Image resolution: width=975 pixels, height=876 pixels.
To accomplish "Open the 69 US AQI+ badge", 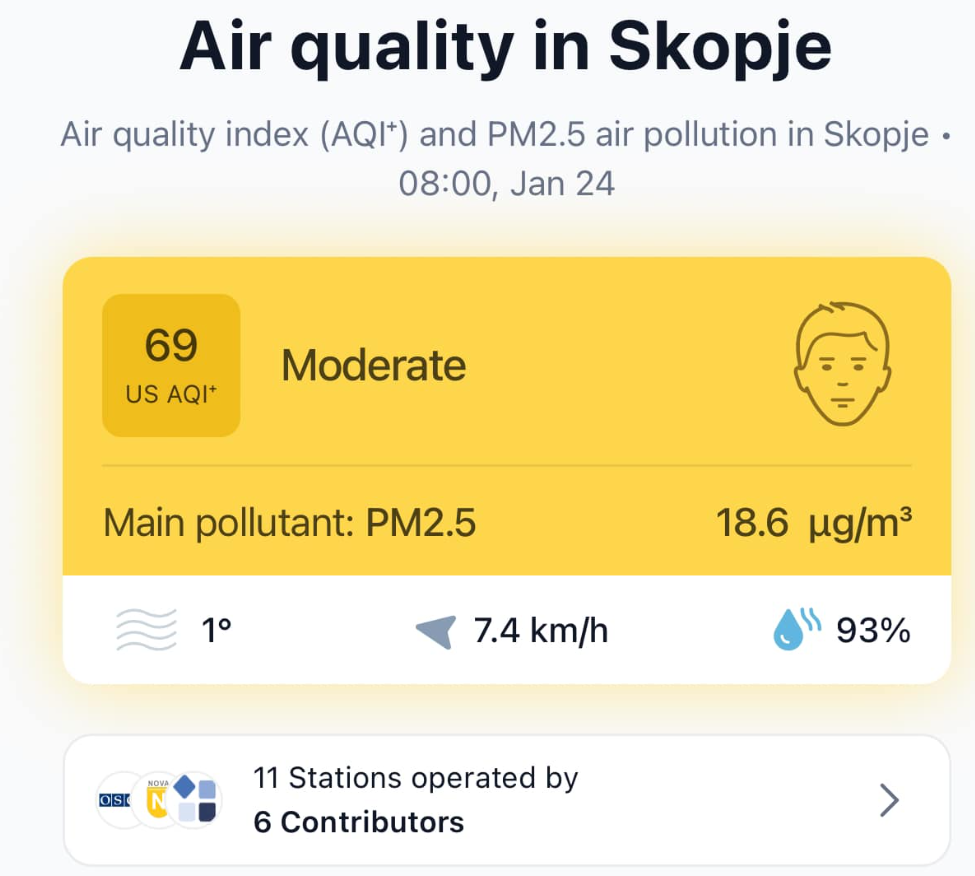I will pos(171,365).
